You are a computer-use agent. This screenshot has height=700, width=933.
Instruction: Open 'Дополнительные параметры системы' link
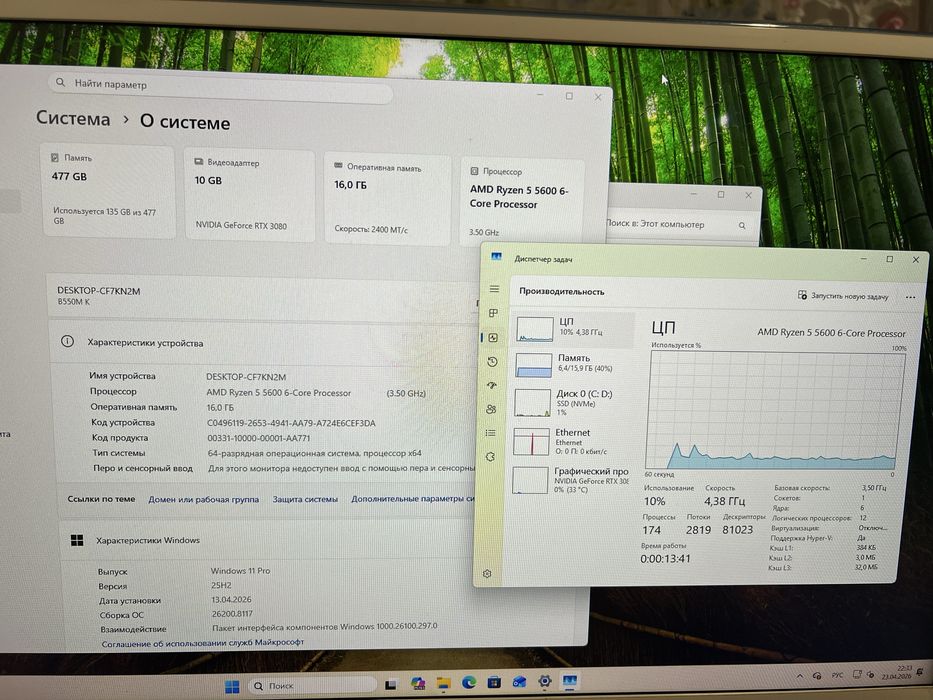[413, 499]
